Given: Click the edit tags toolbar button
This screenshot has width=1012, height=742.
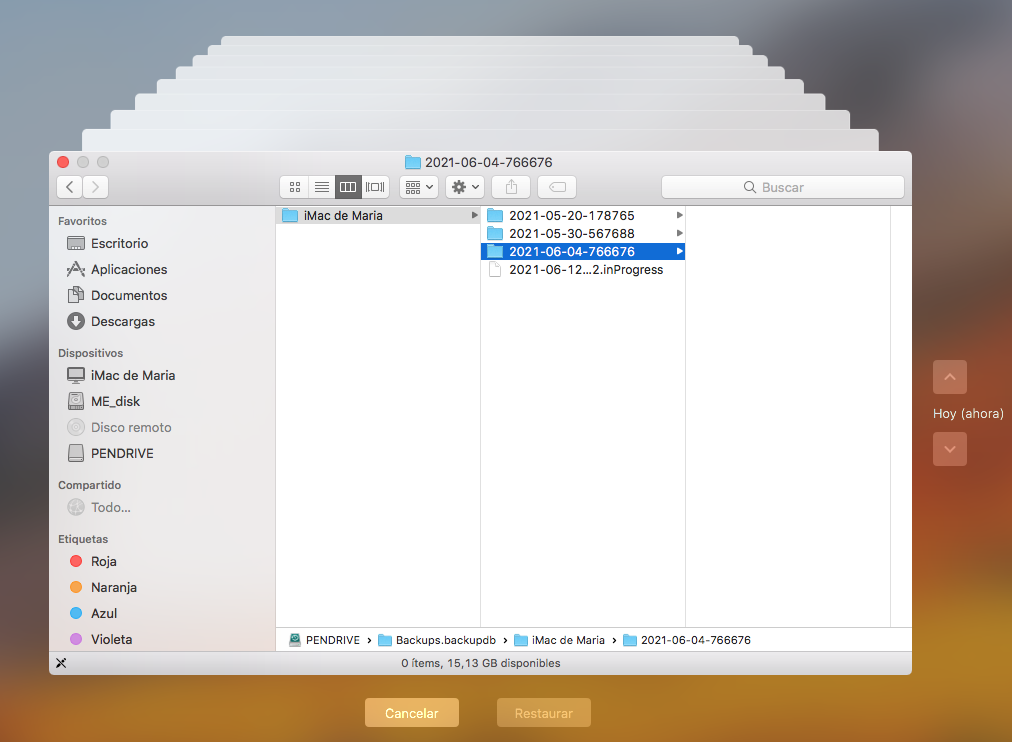Looking at the screenshot, I should 556,187.
